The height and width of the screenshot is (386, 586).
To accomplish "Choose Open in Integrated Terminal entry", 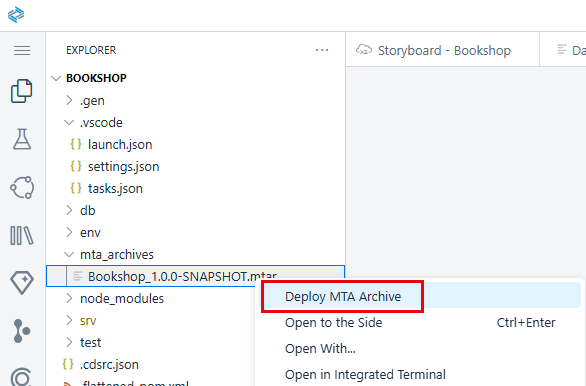I will pos(420,374).
